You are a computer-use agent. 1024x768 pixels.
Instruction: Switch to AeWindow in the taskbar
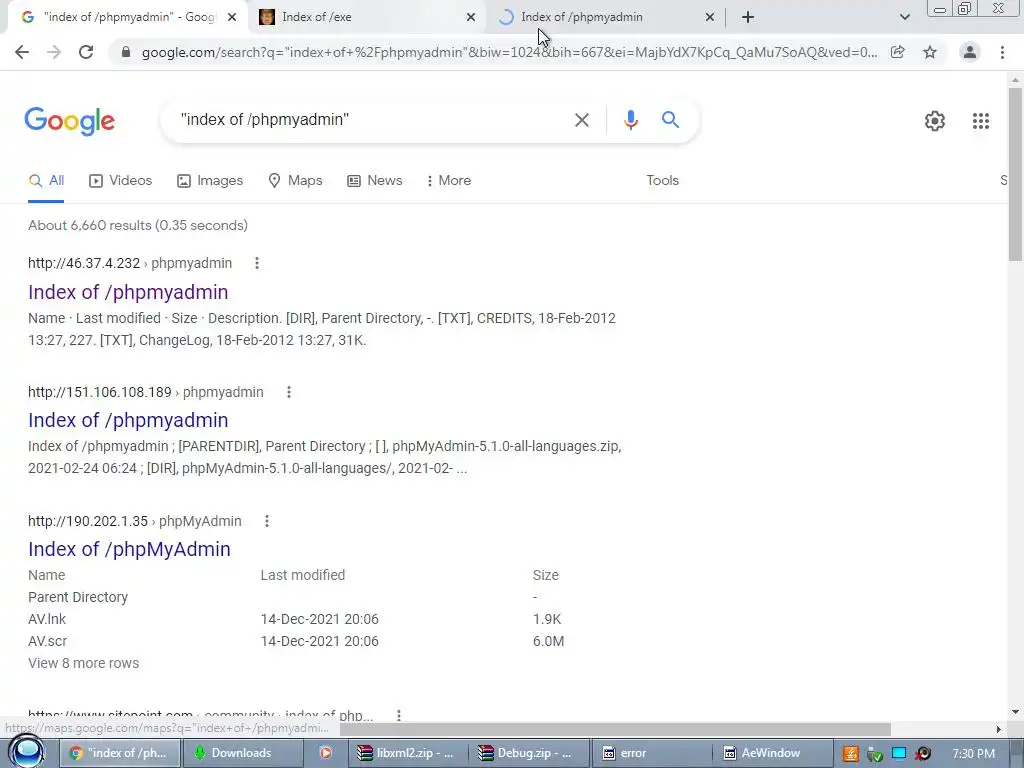point(773,753)
